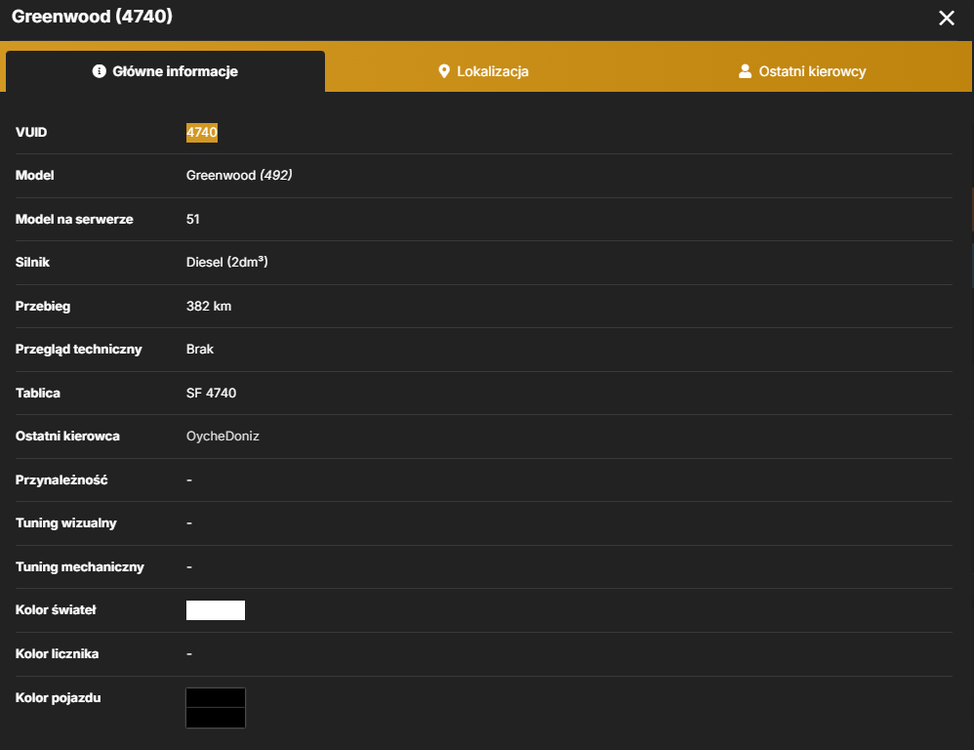This screenshot has height=750, width=974.
Task: Click the highlighted VUID value 4740
Action: click(x=202, y=132)
